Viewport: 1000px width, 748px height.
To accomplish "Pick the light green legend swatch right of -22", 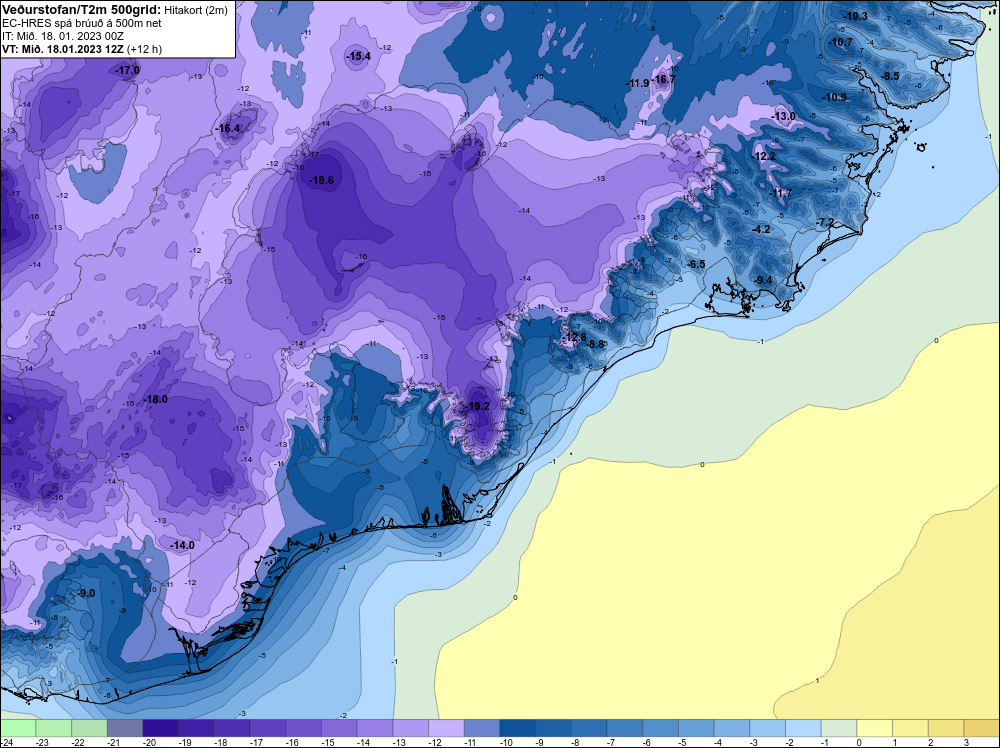I will pyautogui.click(x=89, y=728).
